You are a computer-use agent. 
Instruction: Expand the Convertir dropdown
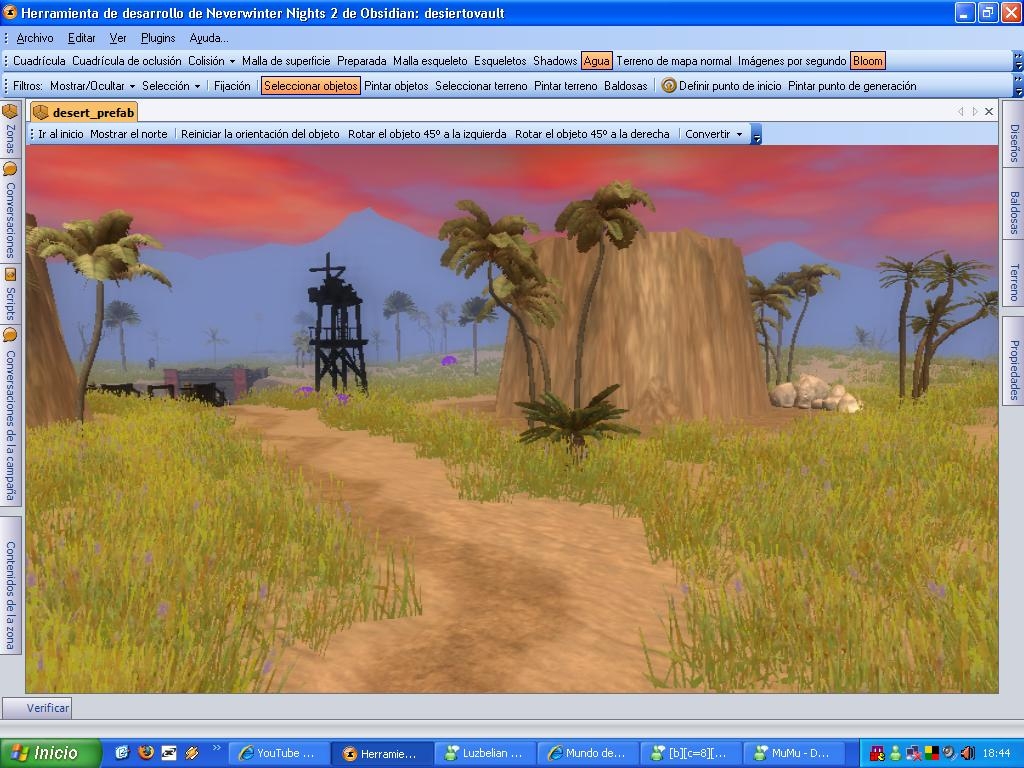click(713, 134)
